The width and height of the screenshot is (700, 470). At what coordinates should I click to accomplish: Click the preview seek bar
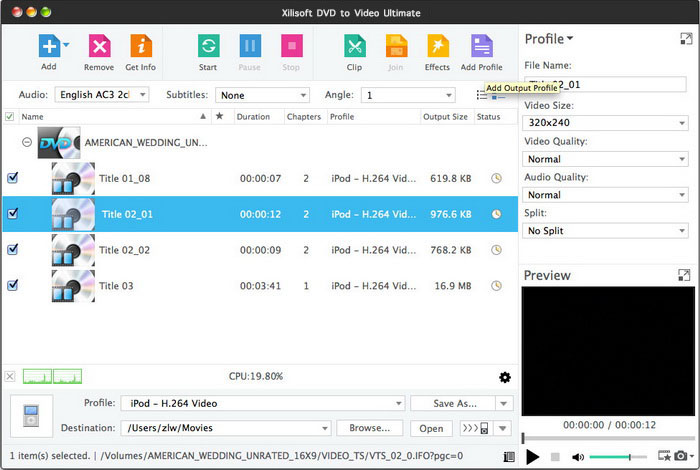point(608,438)
